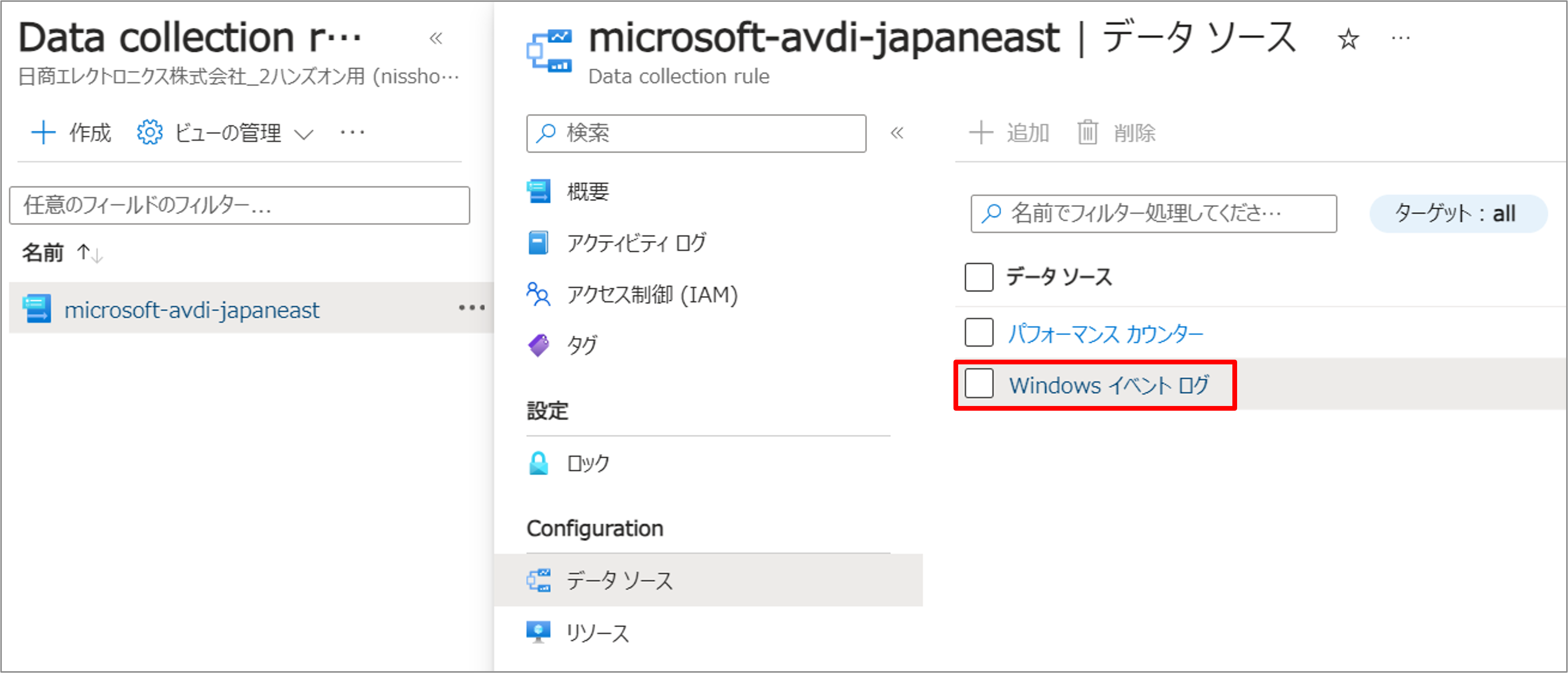Click the 日商エレクトロニクス株式会社 directory subtitle
This screenshot has height=673, width=1568.
coord(239,77)
